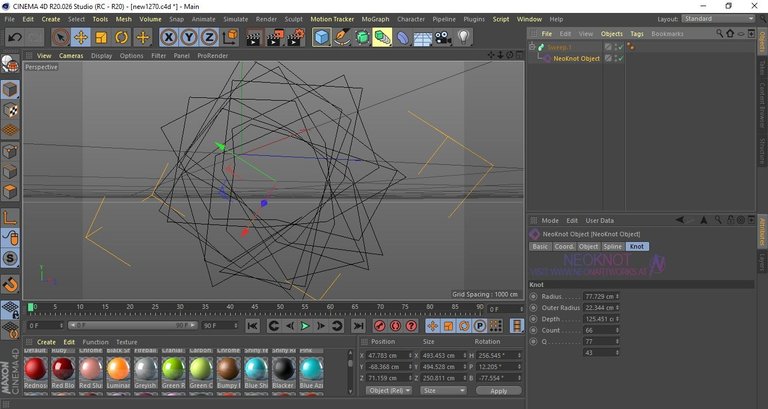Click the coordinate system icon
Viewport: 768px width, 409px height.
coord(230,37)
